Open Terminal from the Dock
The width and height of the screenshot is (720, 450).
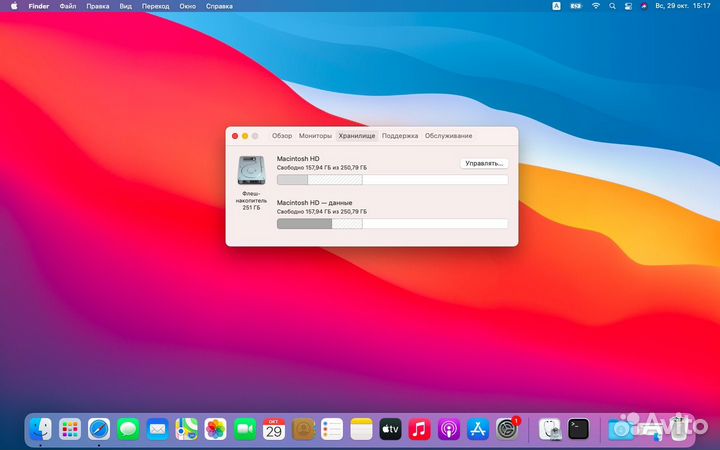click(x=579, y=430)
